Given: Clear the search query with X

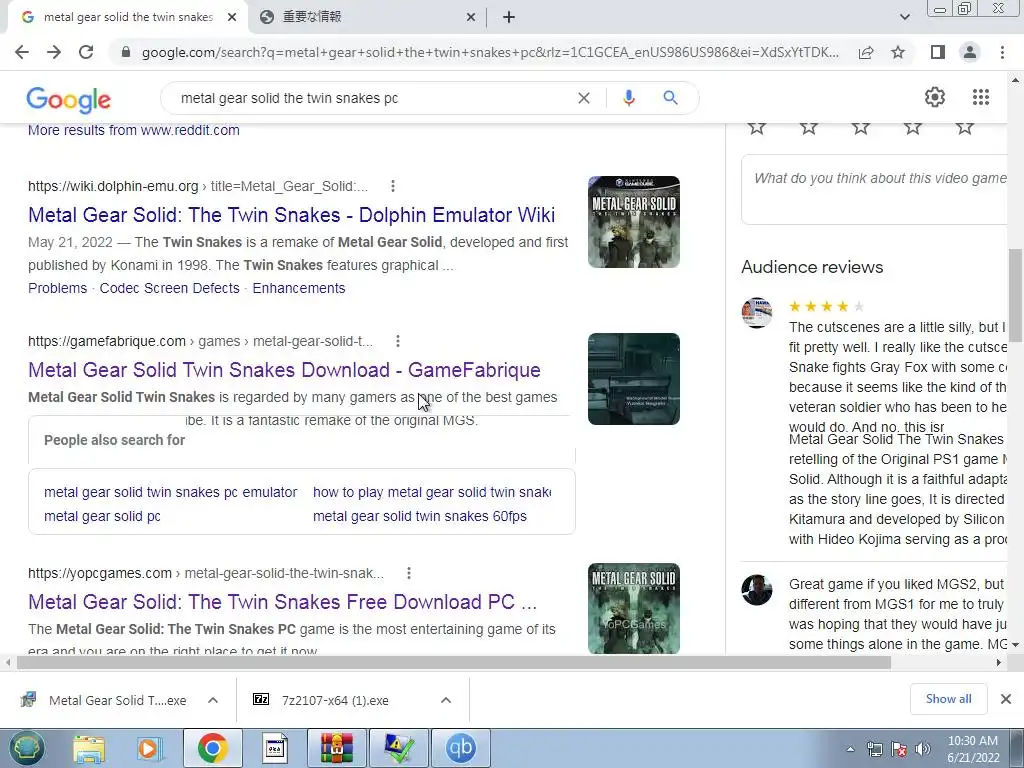Looking at the screenshot, I should tap(584, 98).
